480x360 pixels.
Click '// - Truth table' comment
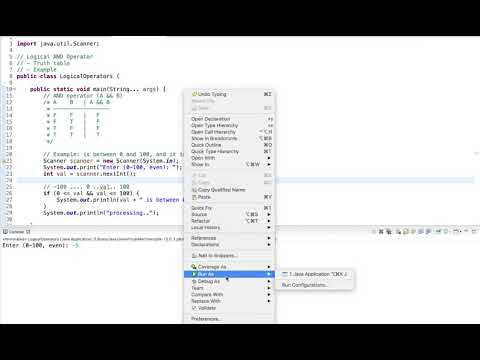[x=43, y=63]
